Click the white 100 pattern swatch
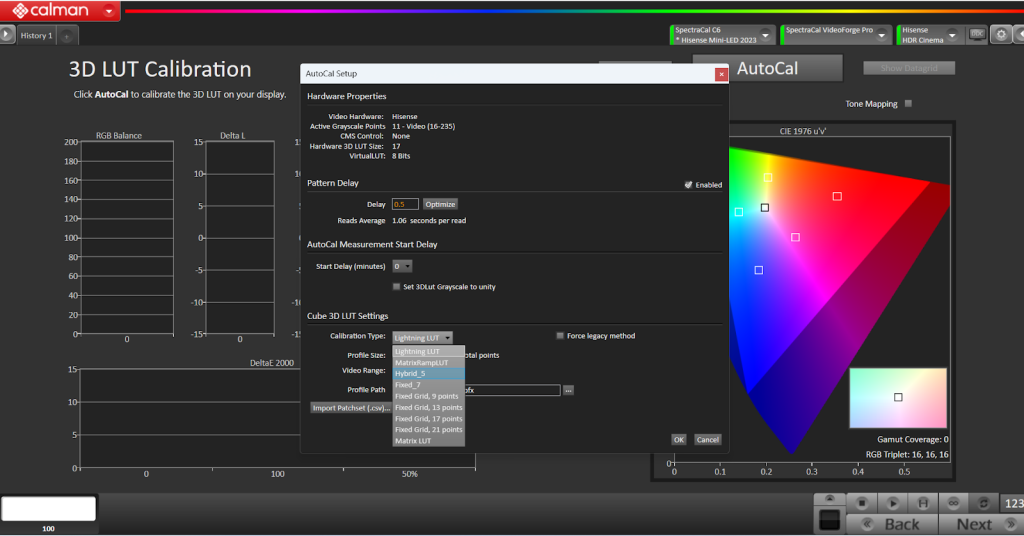The width and height of the screenshot is (1024, 536). 48,509
